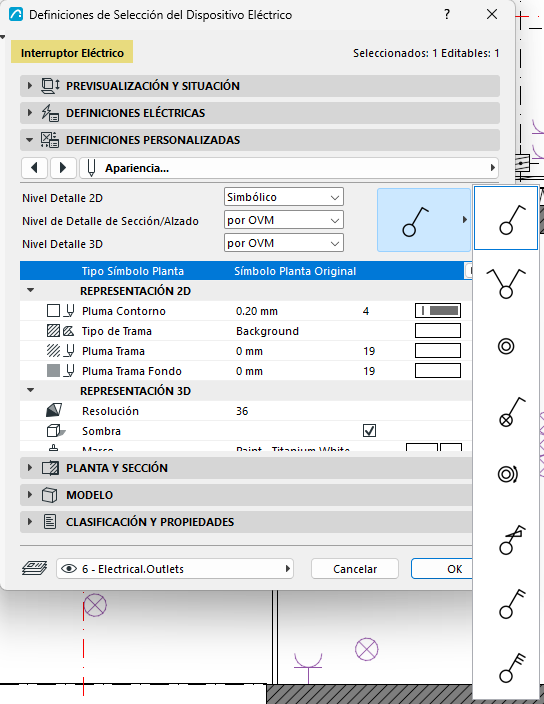Open the dialog help question mark
The height and width of the screenshot is (704, 544).
[x=447, y=14]
